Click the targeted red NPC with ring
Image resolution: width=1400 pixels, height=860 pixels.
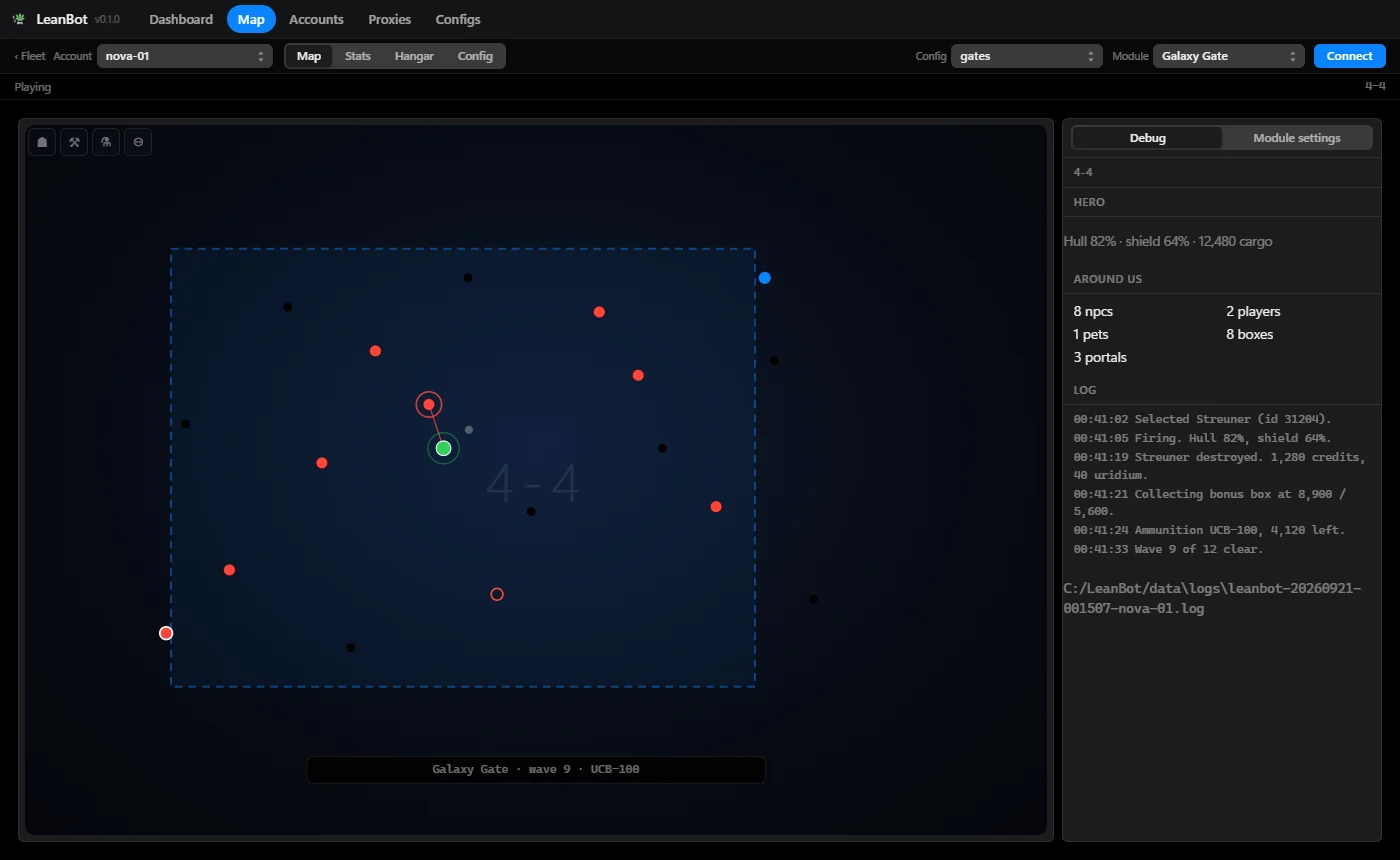(x=429, y=404)
